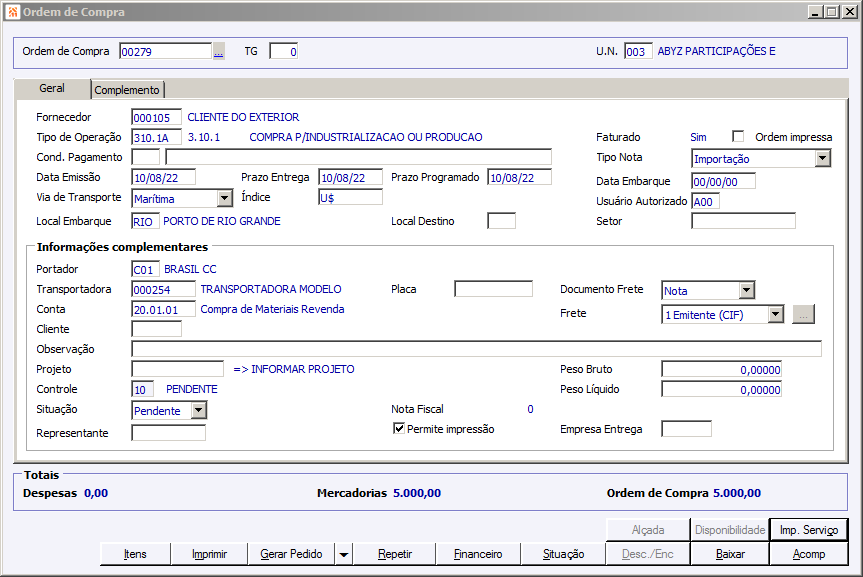Viewport: 863px width, 577px height.
Task: Uncheck the Permite impressão checkbox
Action: click(399, 429)
